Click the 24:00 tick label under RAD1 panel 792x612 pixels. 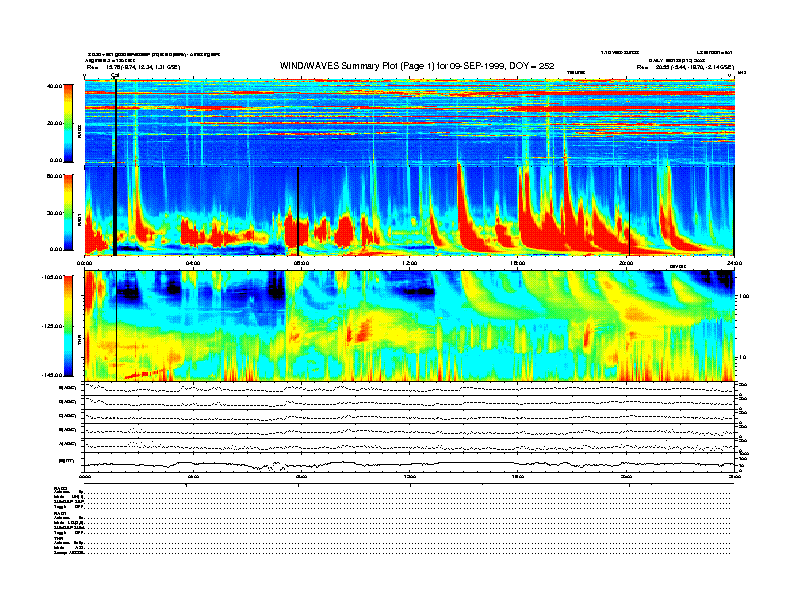click(x=734, y=263)
